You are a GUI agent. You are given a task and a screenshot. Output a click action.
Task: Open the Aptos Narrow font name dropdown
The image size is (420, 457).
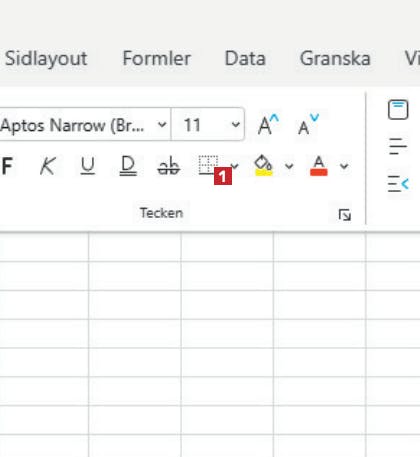point(162,125)
